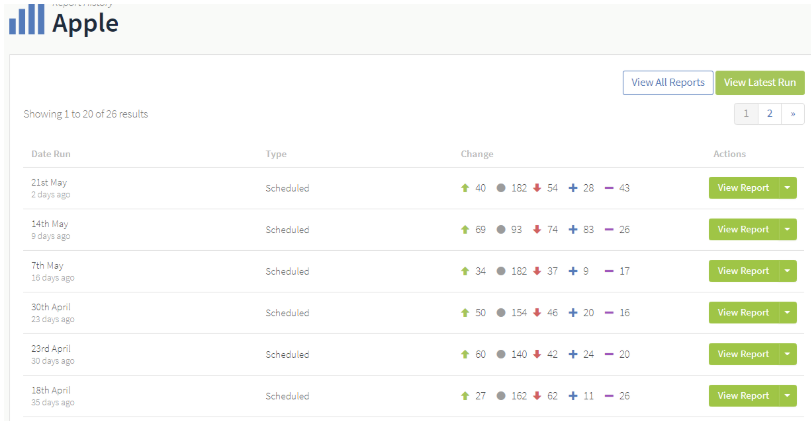Click the View Latest Run button
Screen dimensions: 811x428
click(x=760, y=83)
